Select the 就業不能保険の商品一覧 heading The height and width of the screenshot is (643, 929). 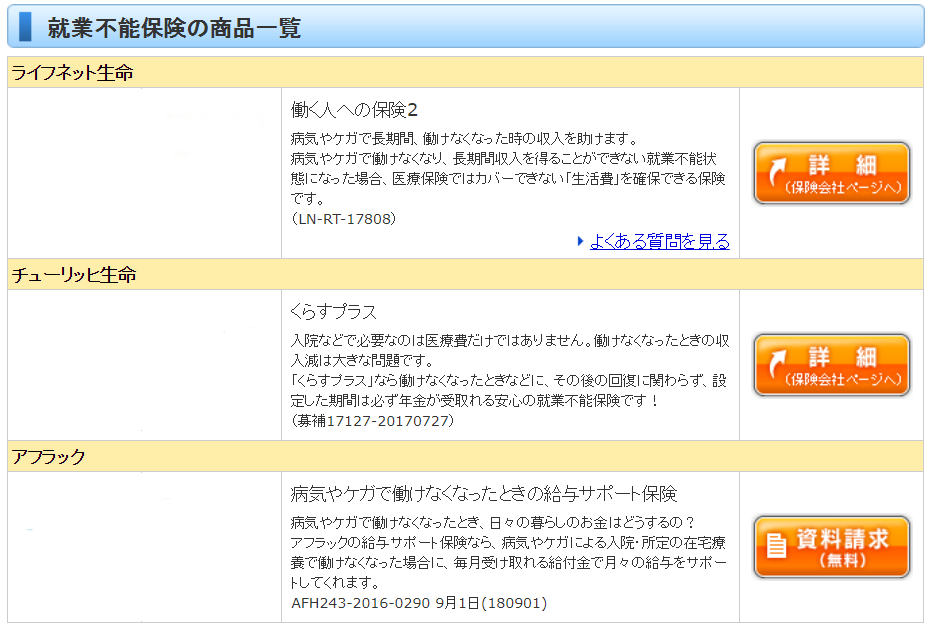[174, 28]
